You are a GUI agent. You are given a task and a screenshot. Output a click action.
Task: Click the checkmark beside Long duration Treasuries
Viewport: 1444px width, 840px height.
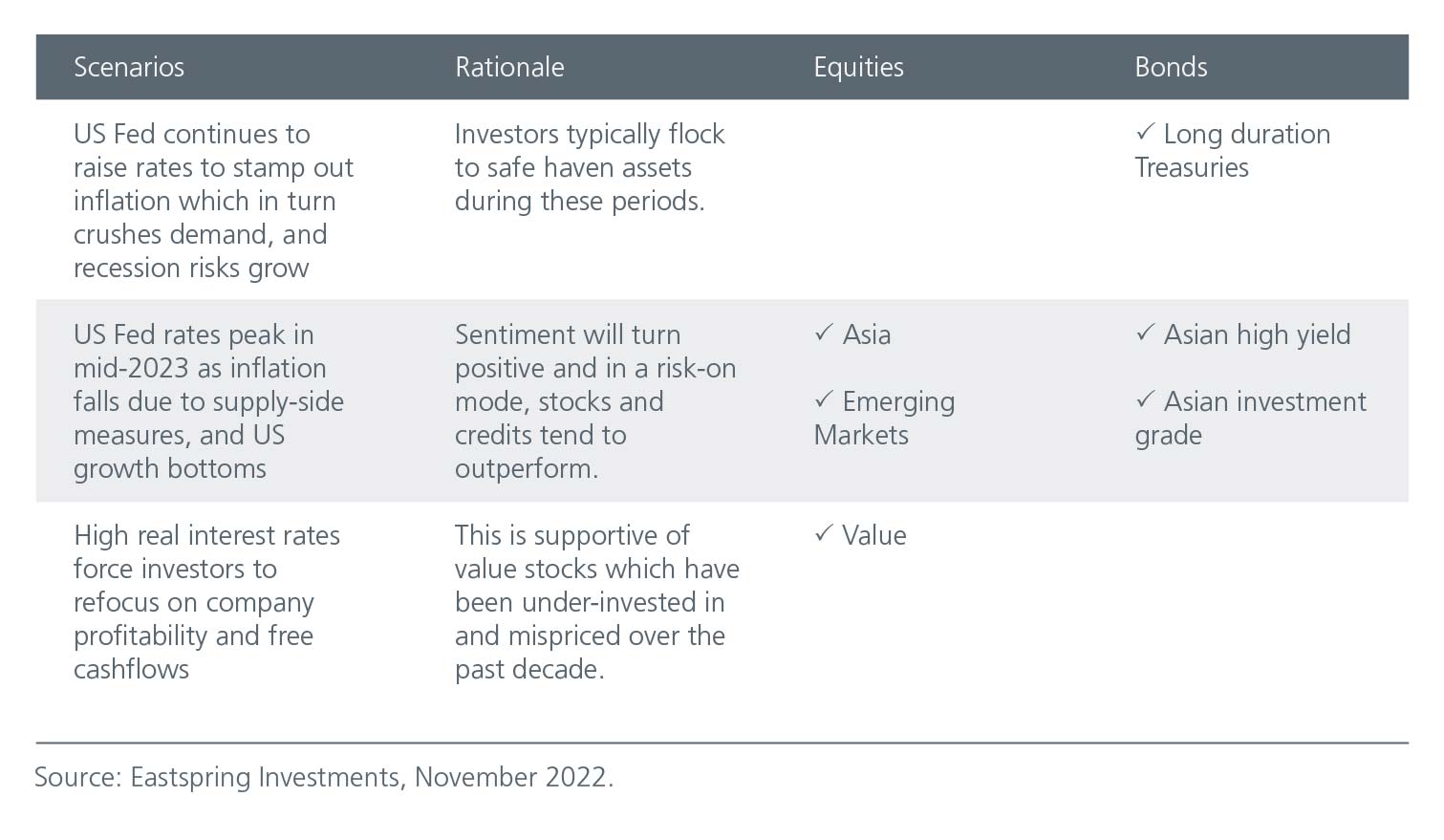[1145, 132]
